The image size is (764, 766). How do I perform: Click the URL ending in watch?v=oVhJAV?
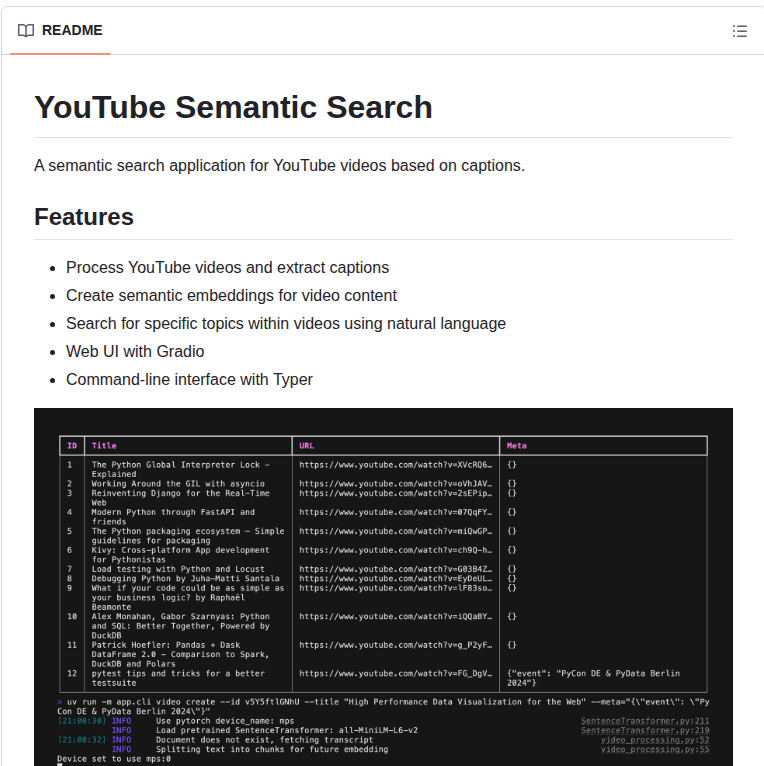(x=396, y=484)
